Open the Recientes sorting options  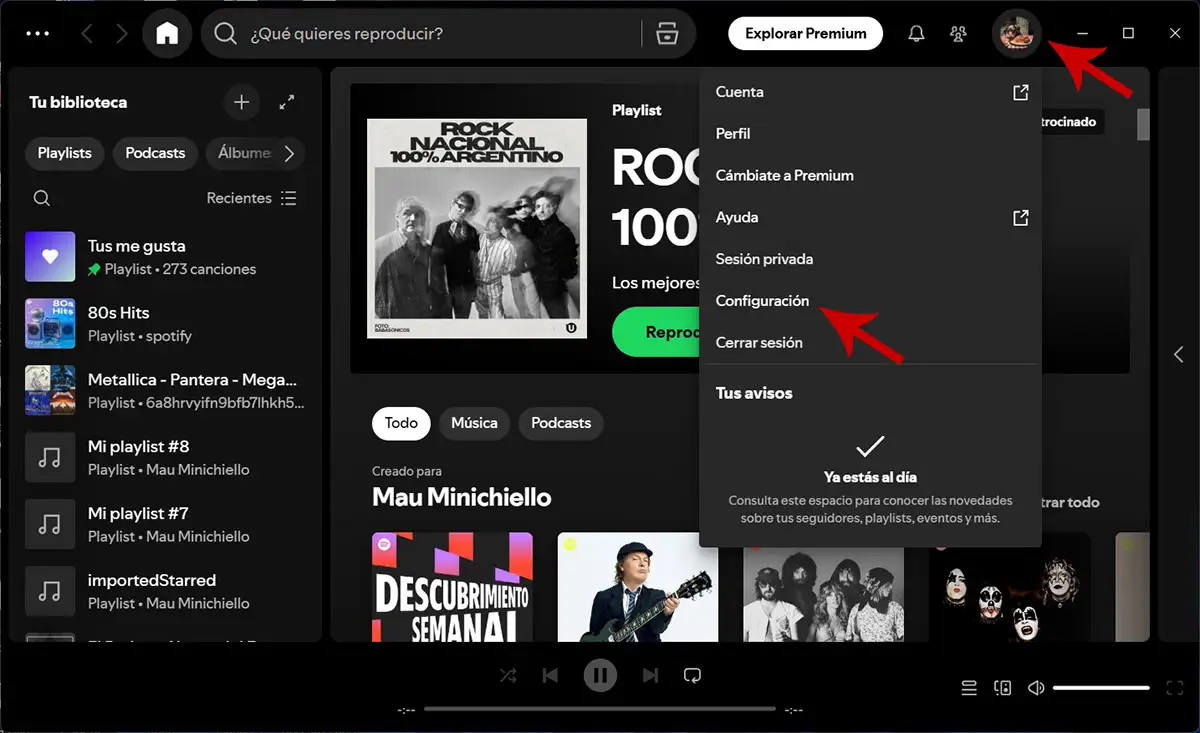240,198
